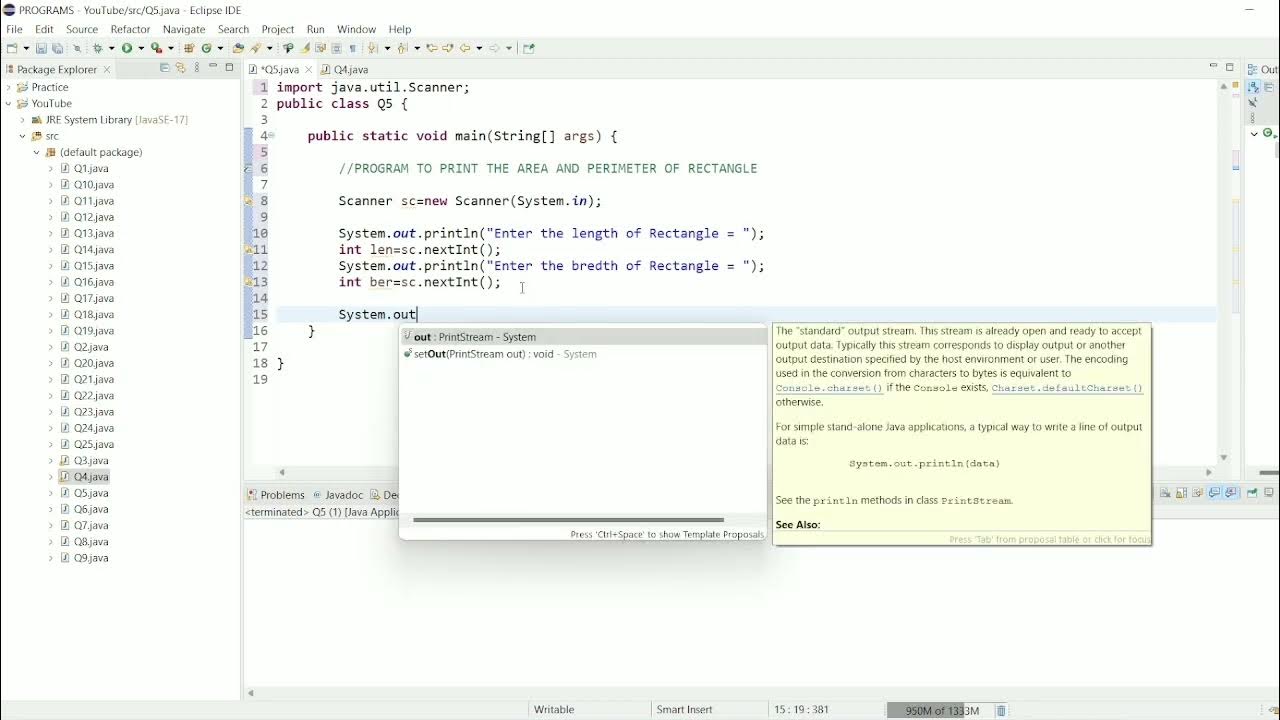Select Q4.java in Package Explorer
1280x720 pixels.
pos(91,477)
